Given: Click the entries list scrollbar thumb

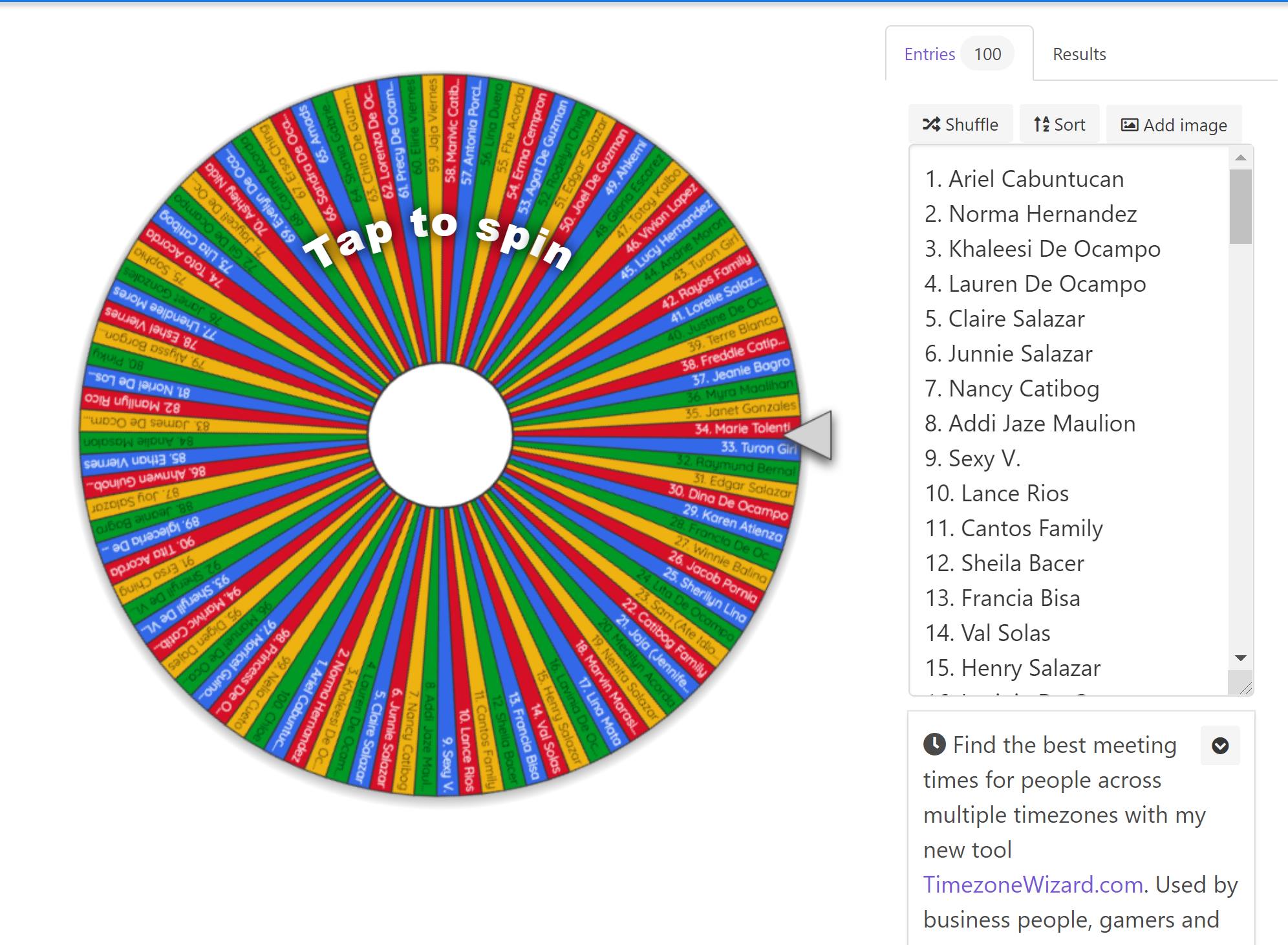Looking at the screenshot, I should [x=1240, y=206].
